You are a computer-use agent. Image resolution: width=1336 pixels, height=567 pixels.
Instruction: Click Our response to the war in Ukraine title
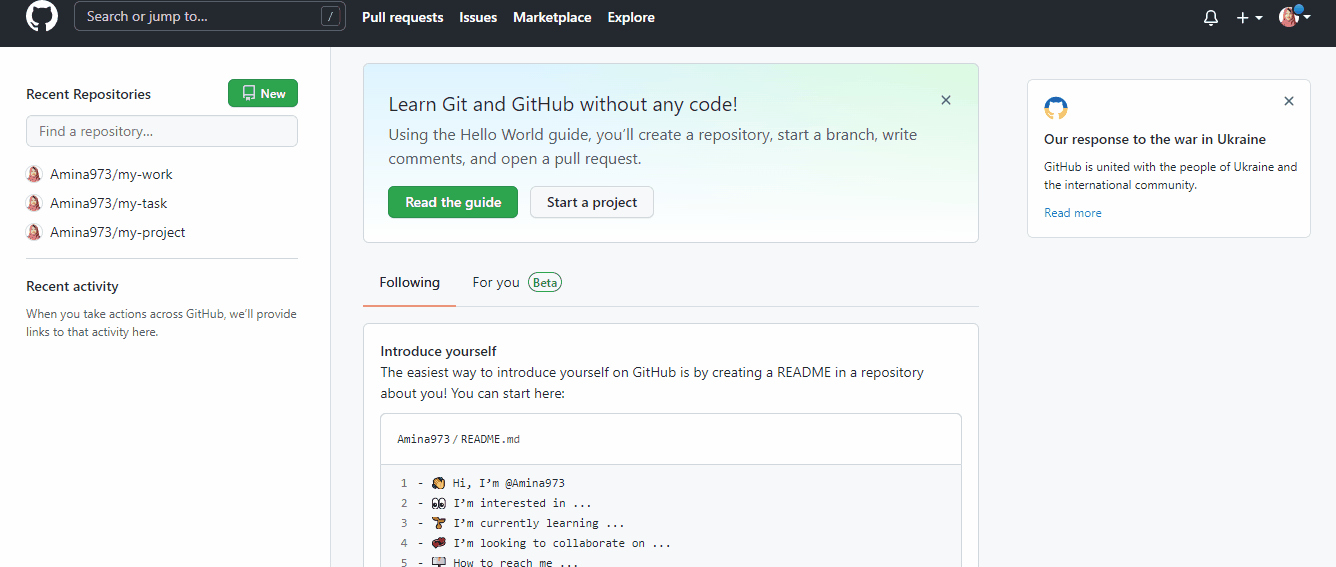pos(1155,139)
